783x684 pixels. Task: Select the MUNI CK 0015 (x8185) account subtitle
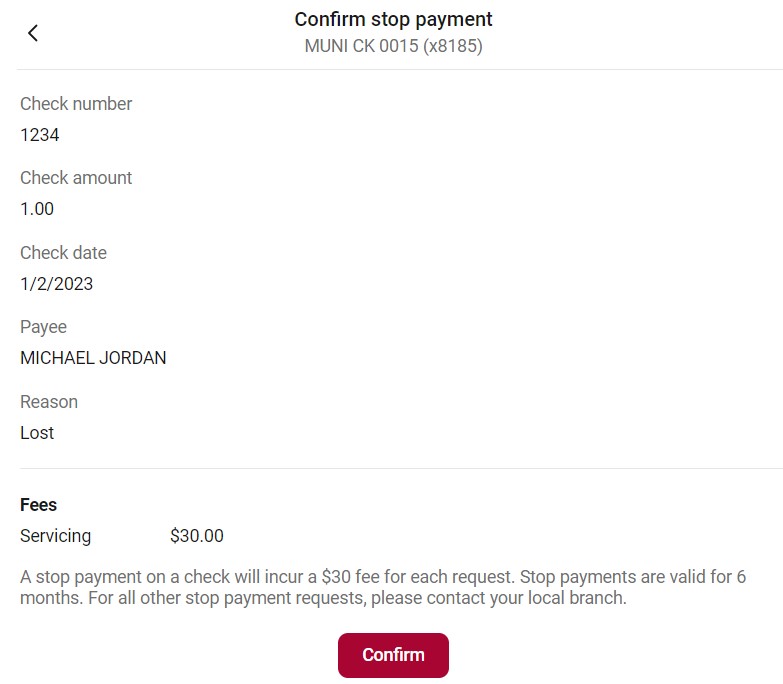(x=393, y=46)
